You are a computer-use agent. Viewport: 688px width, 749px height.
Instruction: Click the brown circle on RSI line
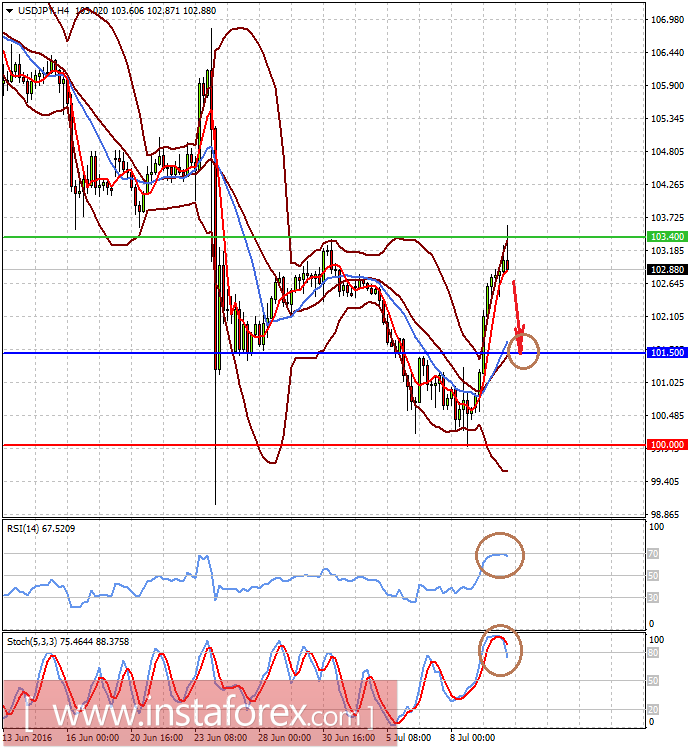click(500, 555)
